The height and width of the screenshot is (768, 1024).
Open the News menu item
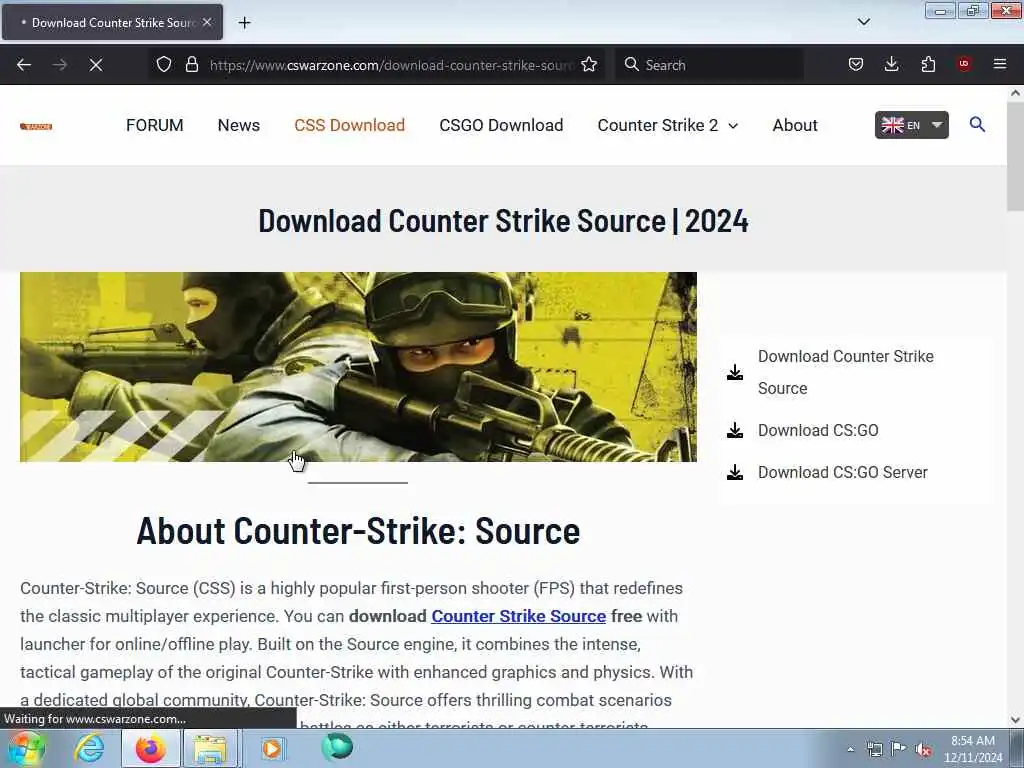238,125
